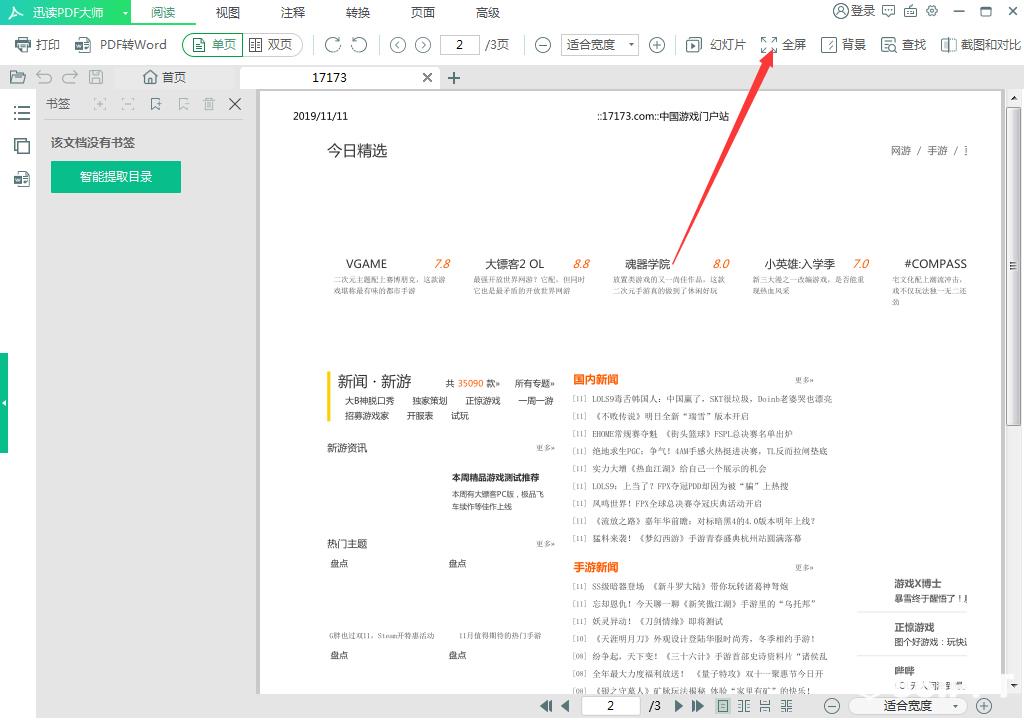The width and height of the screenshot is (1024, 720).
Task: Click the dimmed bookmark icon before the trash
Action: tap(184, 104)
